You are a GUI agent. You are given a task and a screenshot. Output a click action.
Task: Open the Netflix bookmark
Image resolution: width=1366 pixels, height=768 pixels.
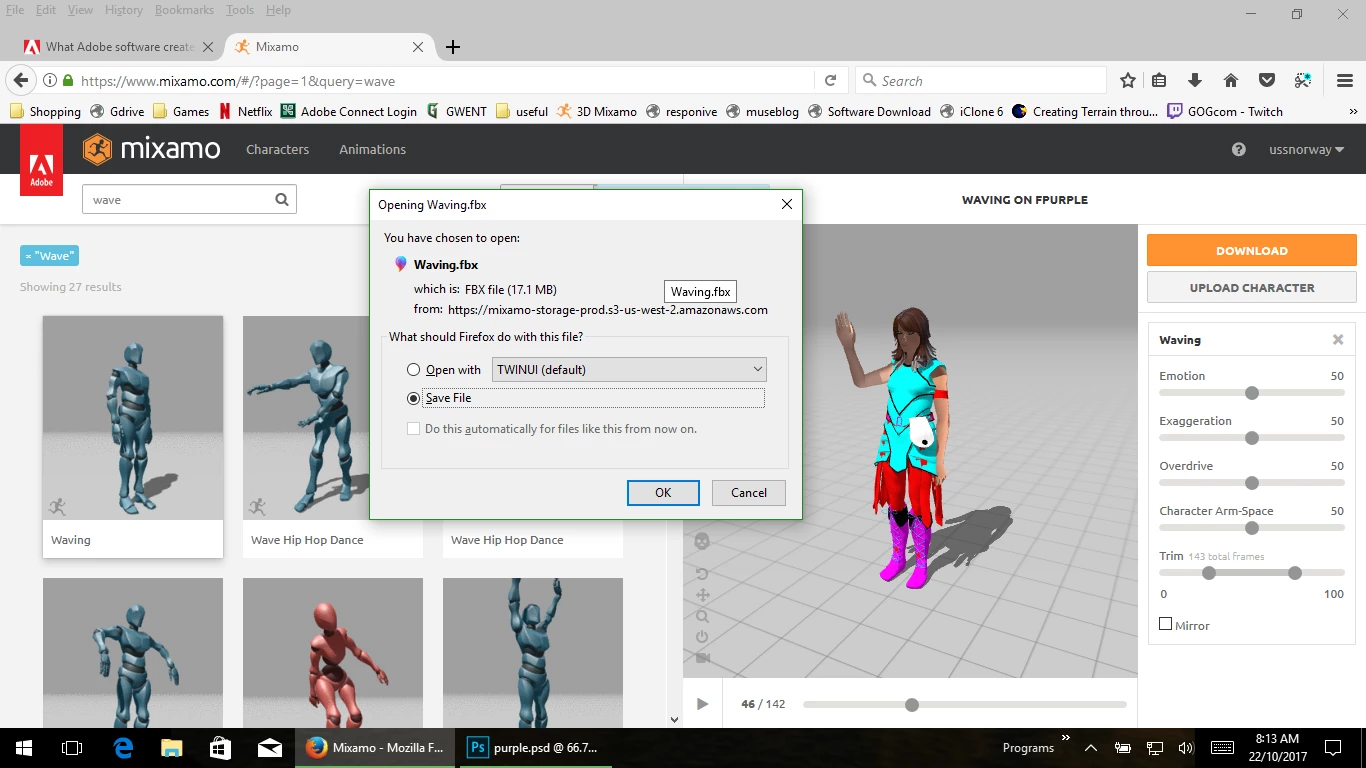[246, 112]
